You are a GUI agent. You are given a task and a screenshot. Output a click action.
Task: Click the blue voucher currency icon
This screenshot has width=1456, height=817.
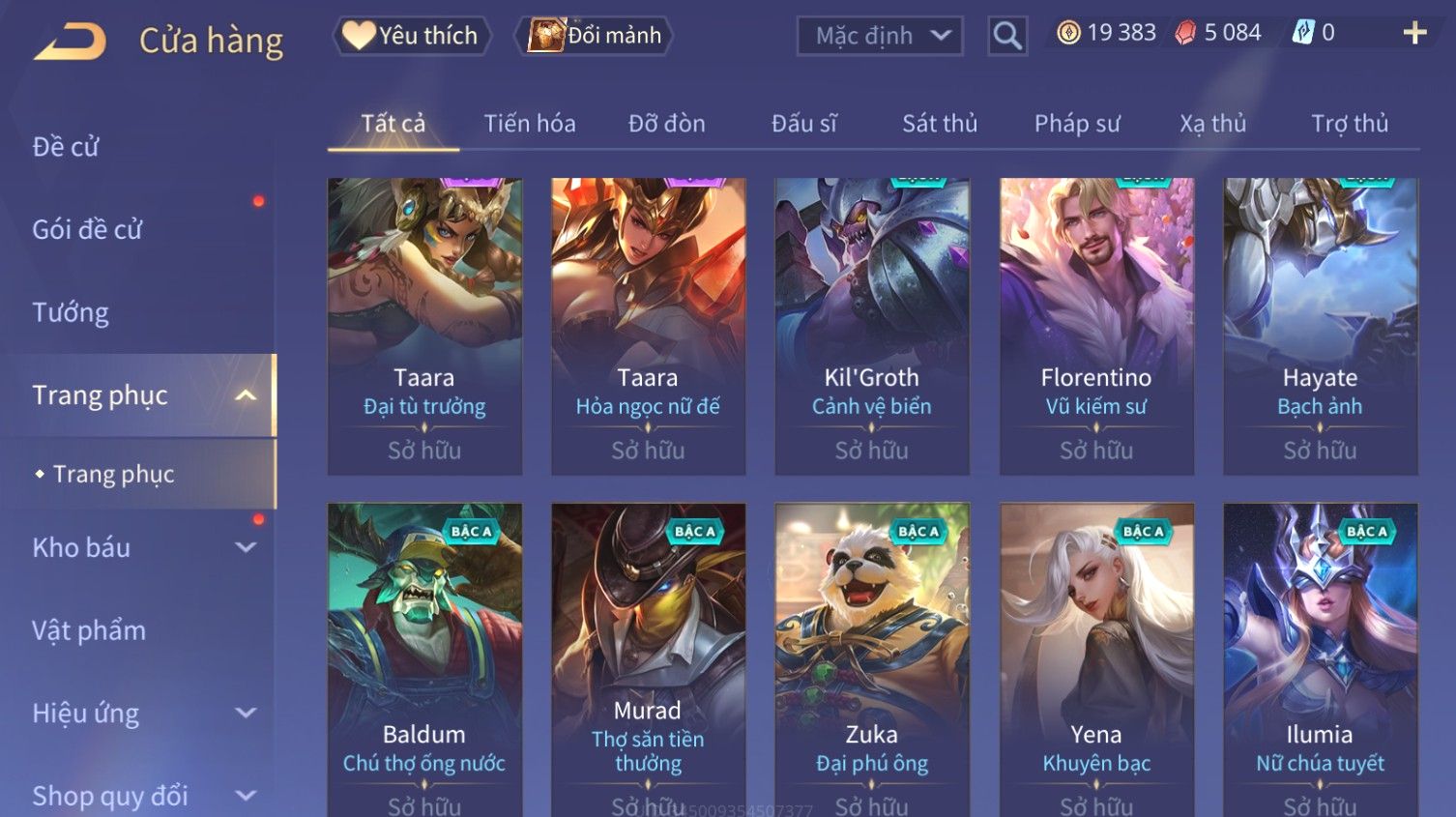pyautogui.click(x=1303, y=34)
